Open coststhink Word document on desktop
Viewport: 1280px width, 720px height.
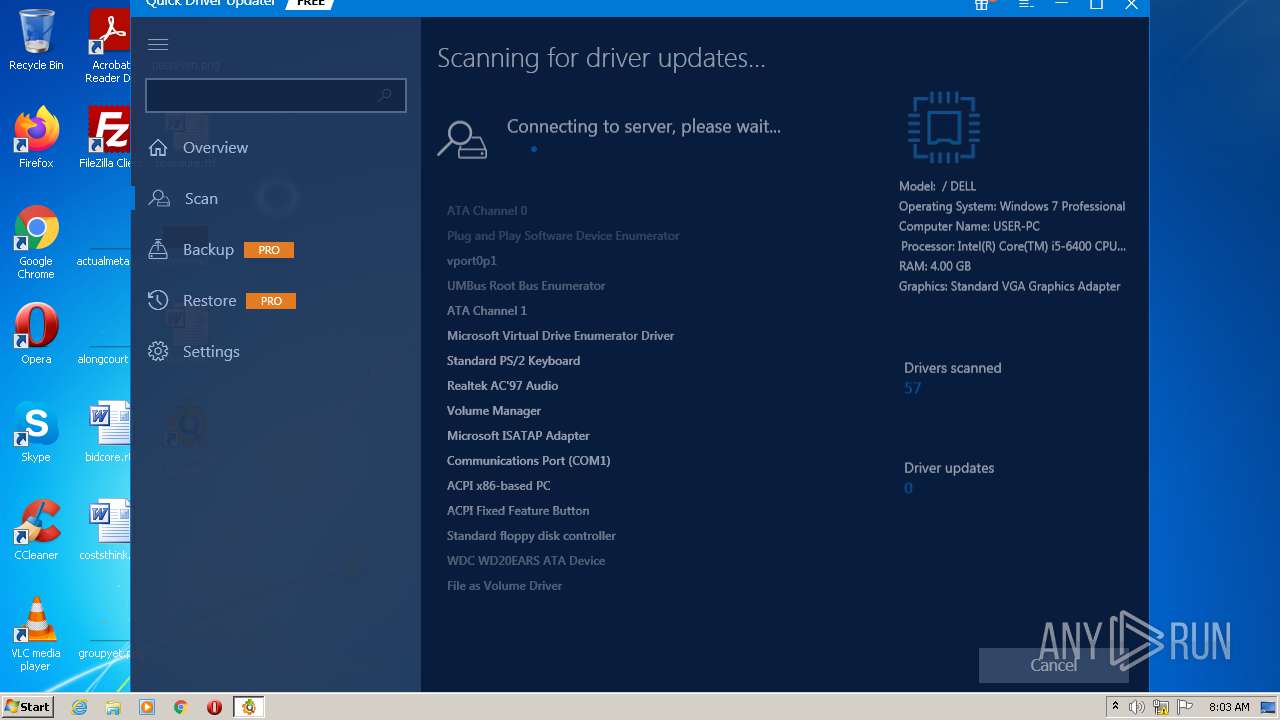(106, 530)
